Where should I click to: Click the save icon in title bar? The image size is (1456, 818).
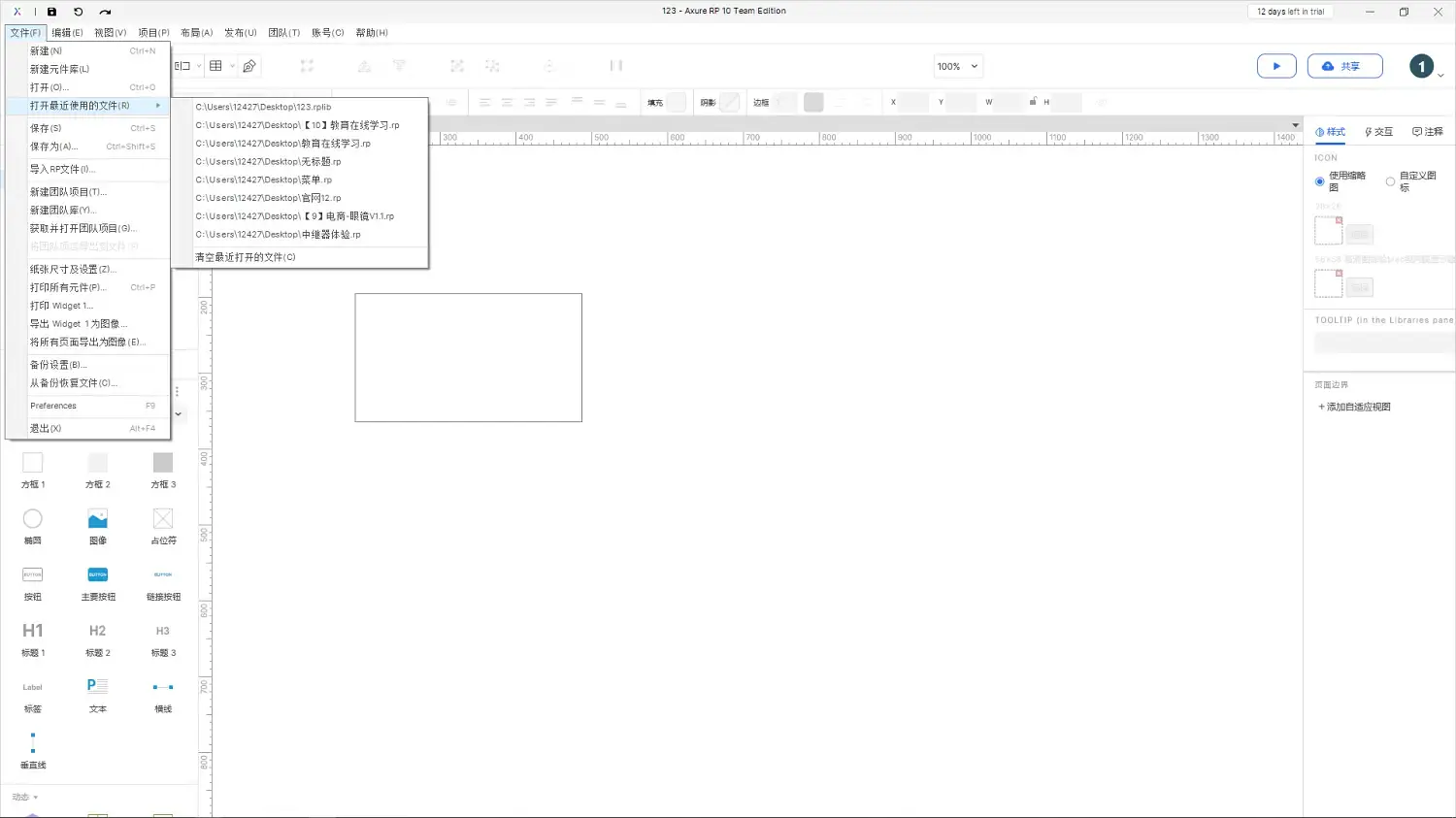coord(51,12)
